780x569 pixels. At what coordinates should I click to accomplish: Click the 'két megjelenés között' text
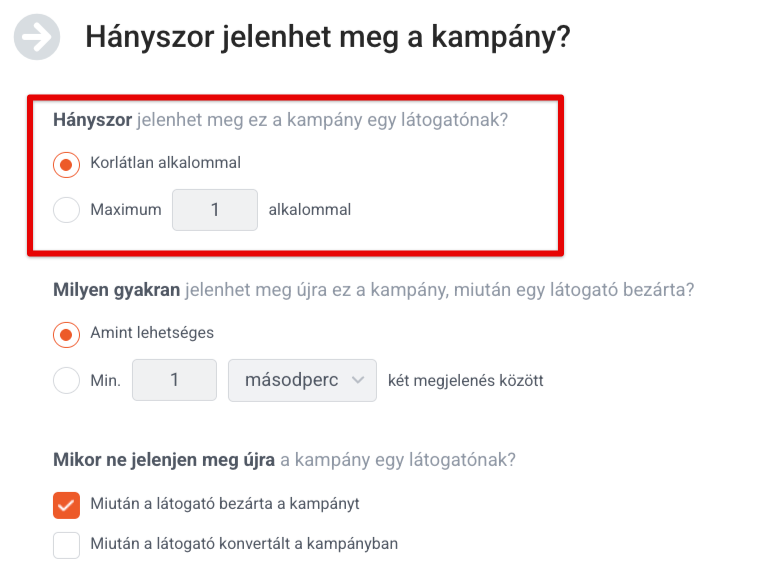tap(466, 380)
